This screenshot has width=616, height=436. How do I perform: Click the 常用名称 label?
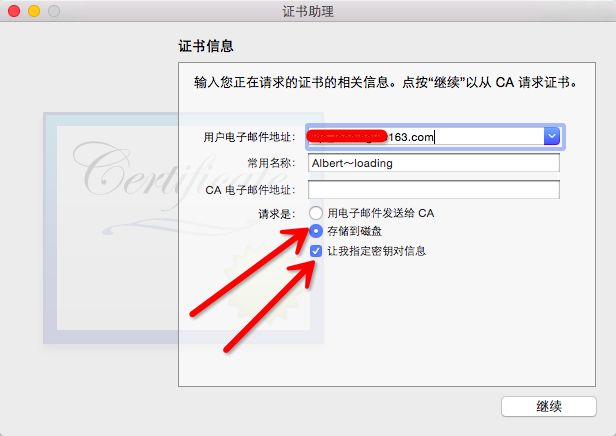(x=271, y=163)
